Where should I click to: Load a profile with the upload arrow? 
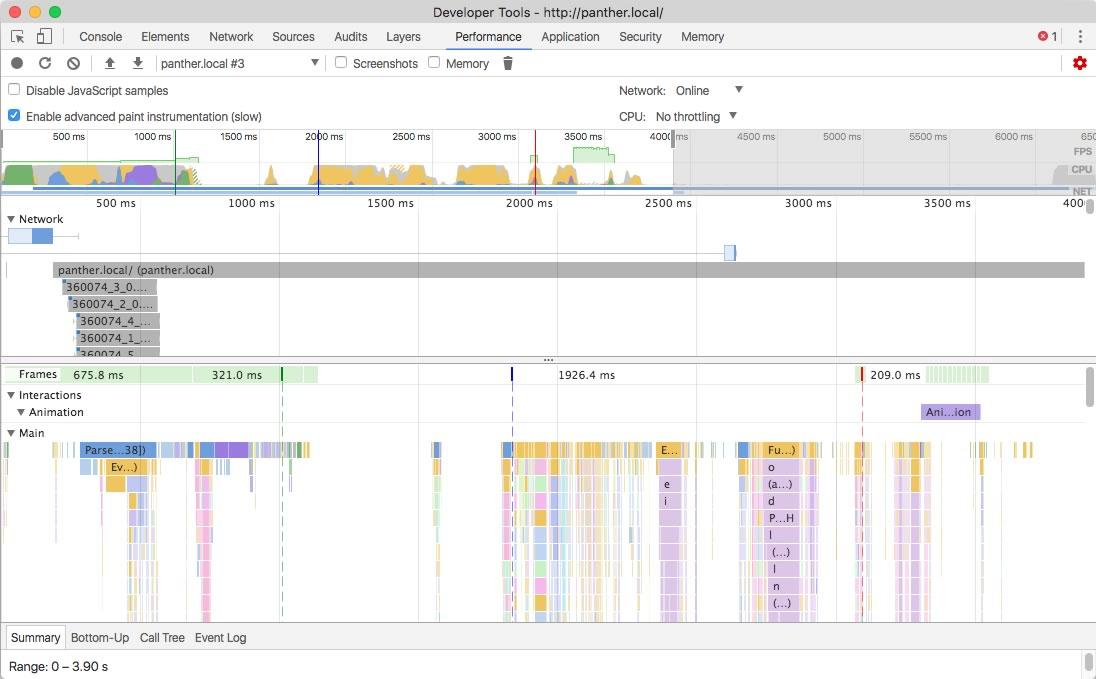[110, 63]
